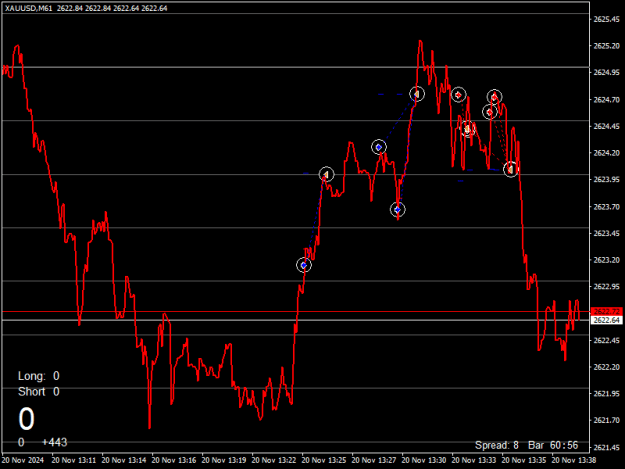Click the 2623.45 price scale label
Viewport: 625px width, 469px height.
click(606, 233)
